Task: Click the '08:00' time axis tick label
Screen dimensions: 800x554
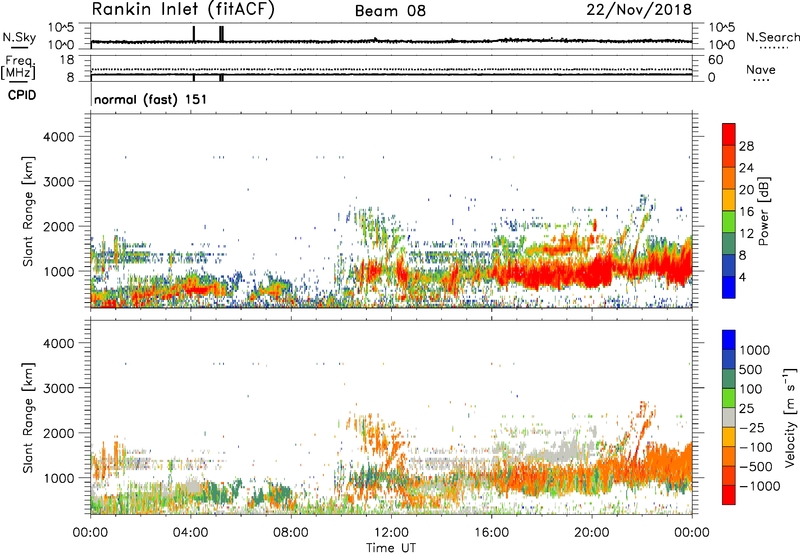Action: click(x=291, y=533)
